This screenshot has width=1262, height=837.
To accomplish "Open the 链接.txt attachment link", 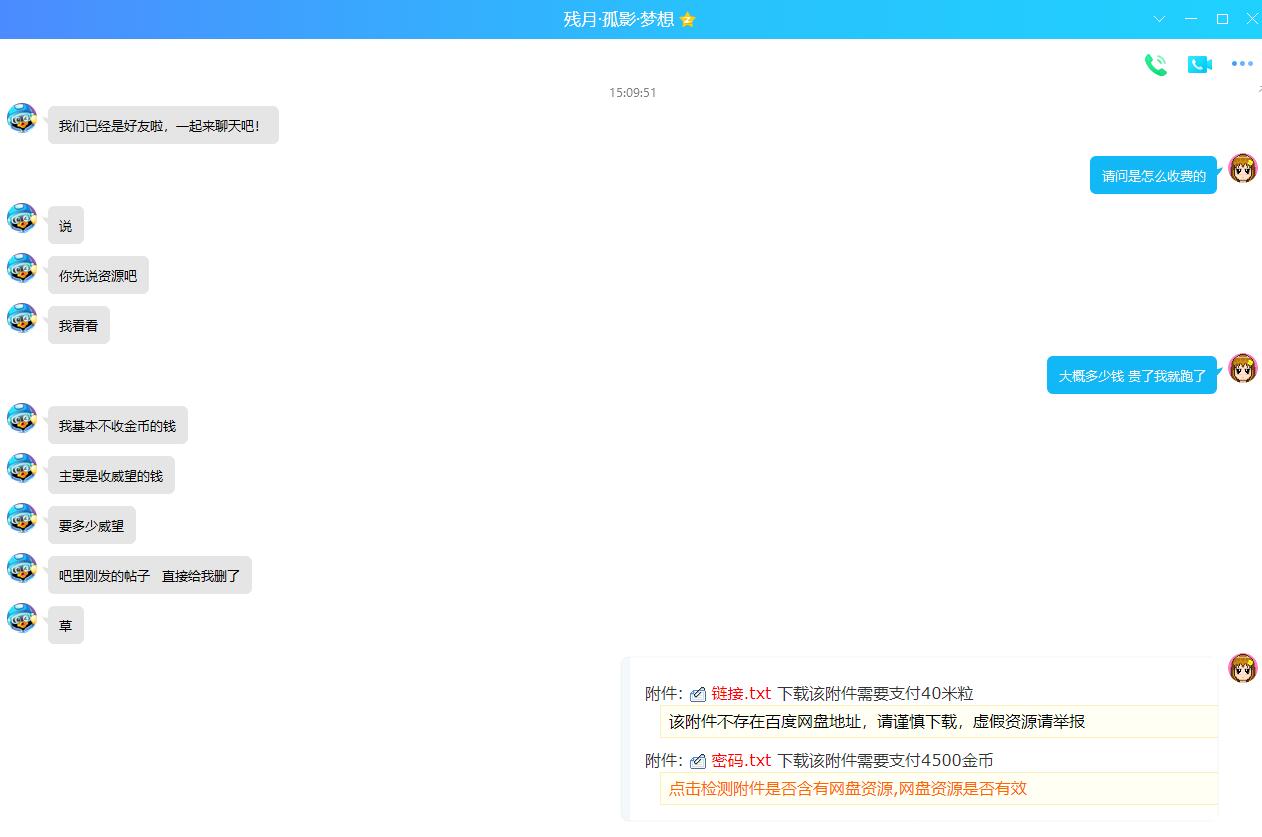I will [x=741, y=693].
